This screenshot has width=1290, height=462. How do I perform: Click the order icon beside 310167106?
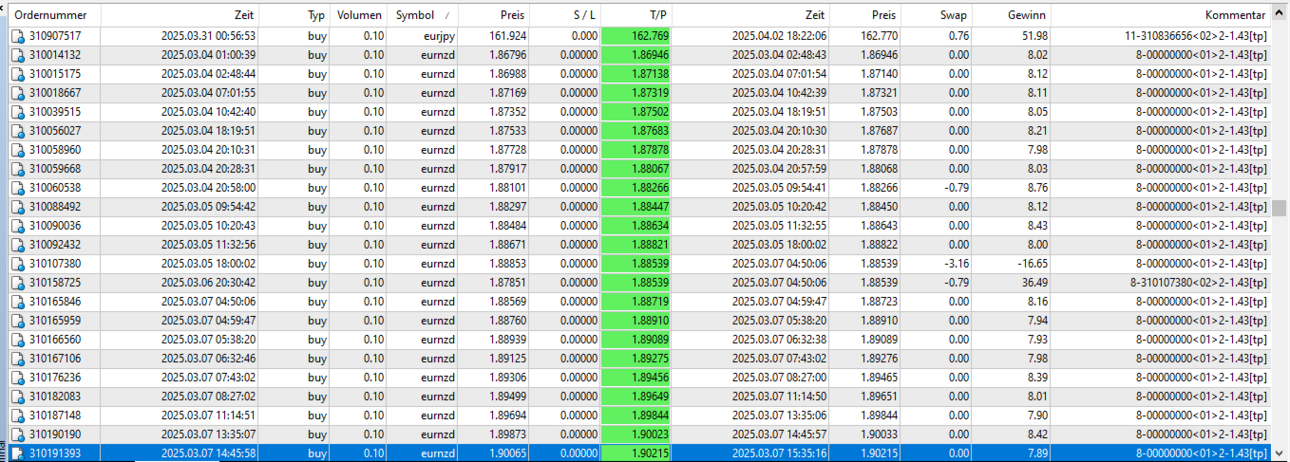(17, 359)
